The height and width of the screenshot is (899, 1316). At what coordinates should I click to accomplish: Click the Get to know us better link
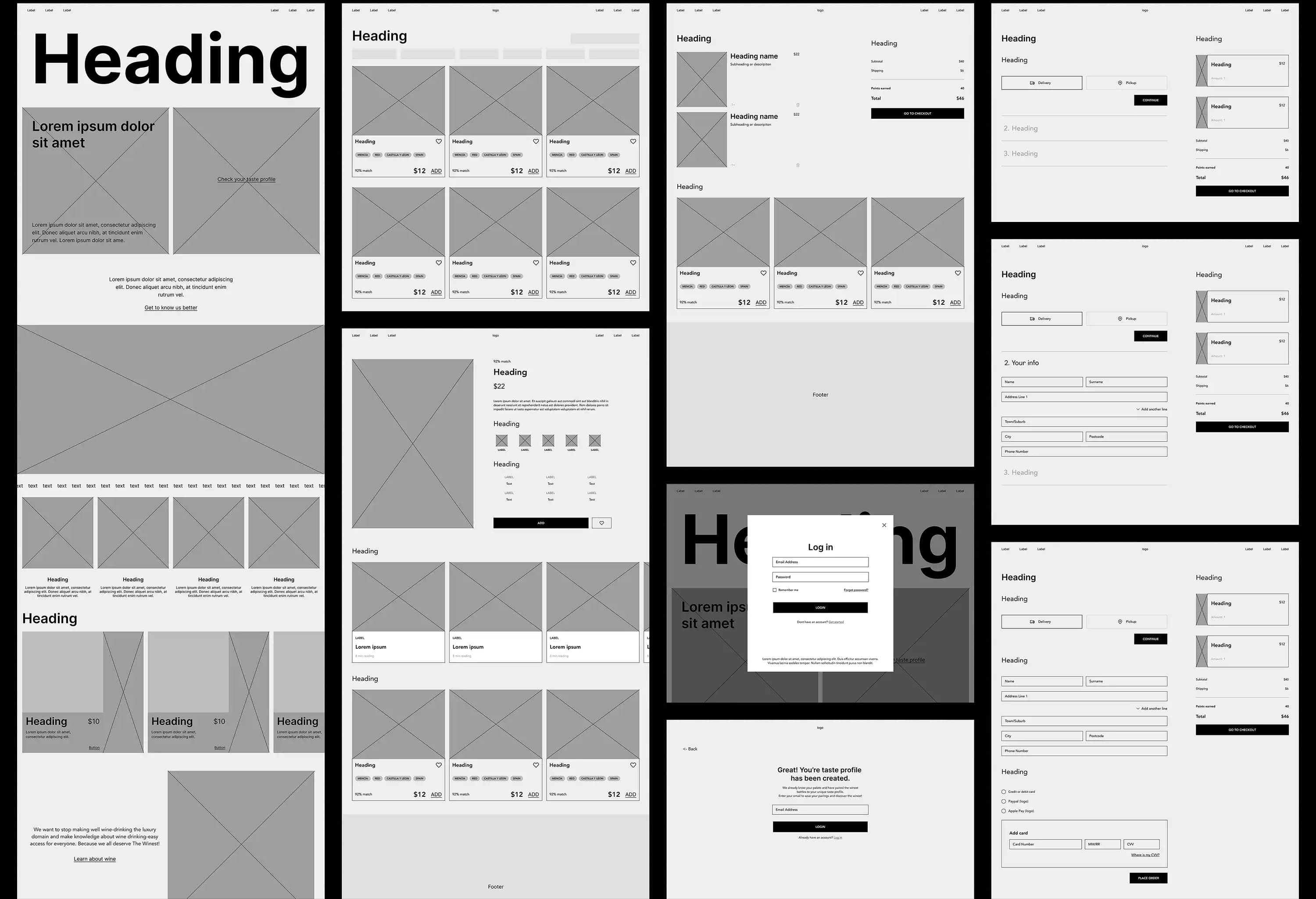tap(171, 307)
